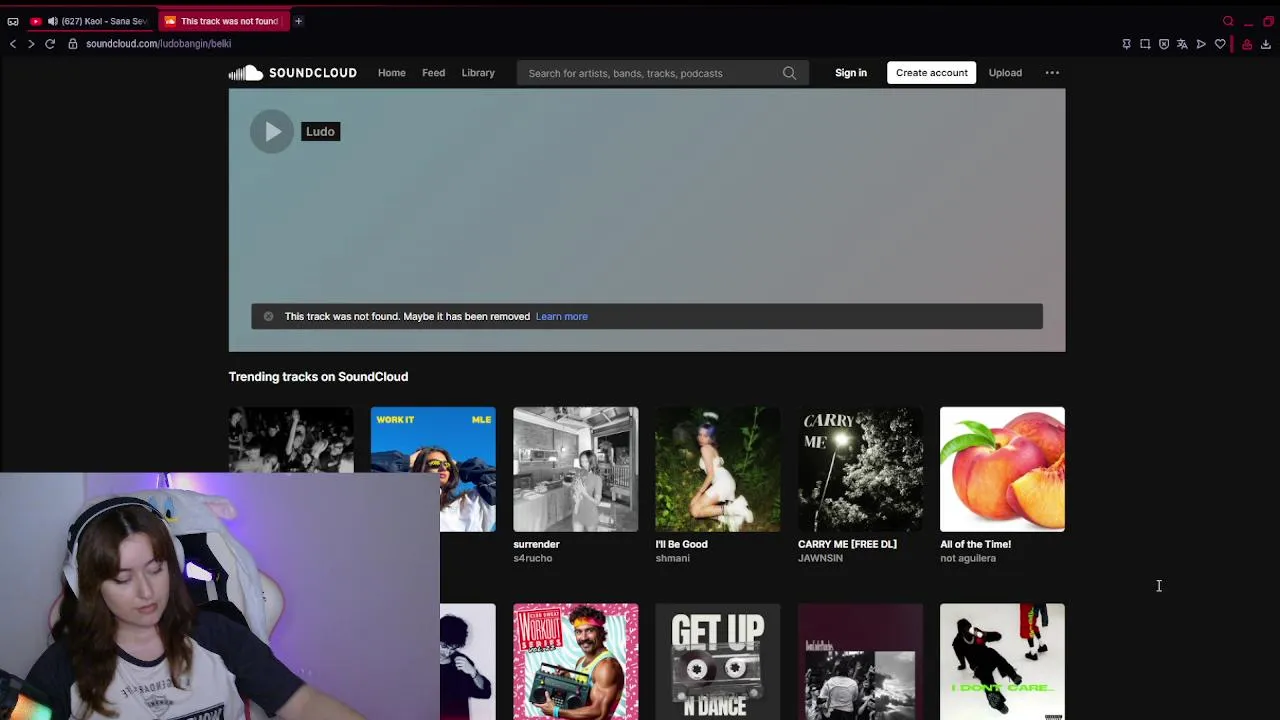Mute the YouTube tab via speaker icon
1280x720 pixels.
(52, 21)
